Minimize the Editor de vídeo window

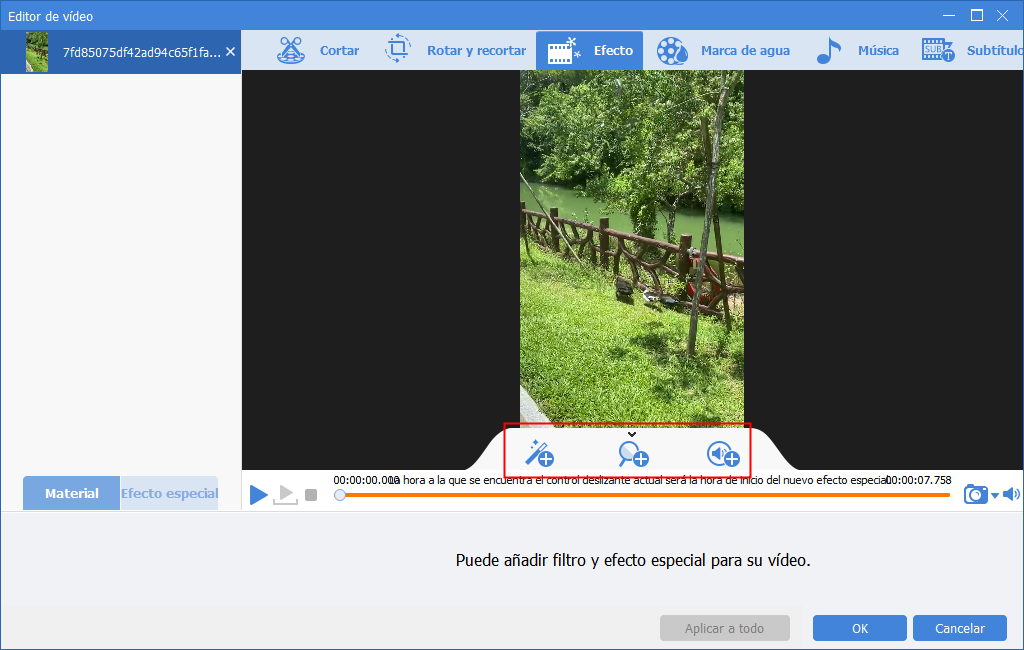pos(949,15)
